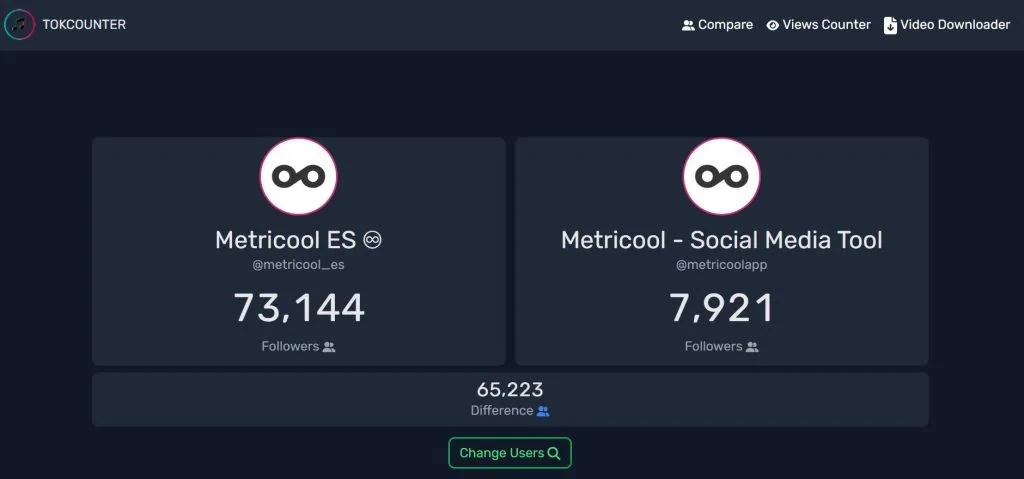Open the Views Counter page
The height and width of the screenshot is (479, 1024).
pos(826,25)
